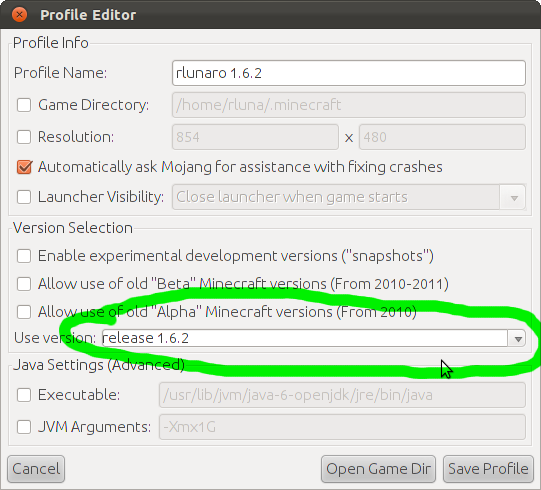Click the Cancel button

click(36, 469)
